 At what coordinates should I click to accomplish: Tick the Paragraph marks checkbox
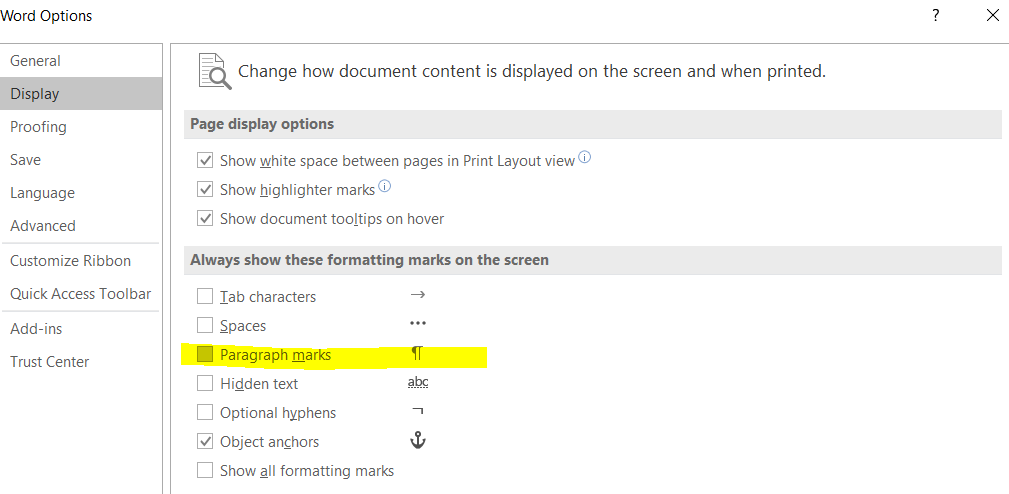(205, 354)
